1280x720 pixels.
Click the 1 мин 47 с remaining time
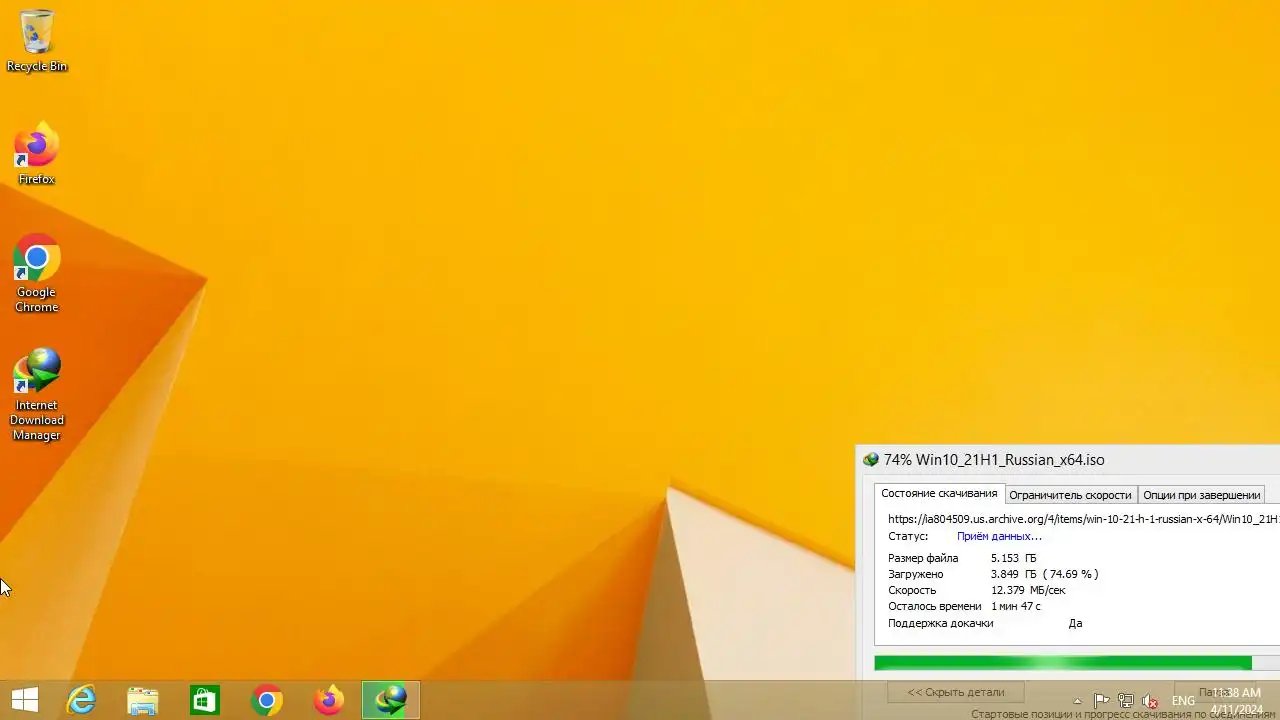[x=1016, y=606]
